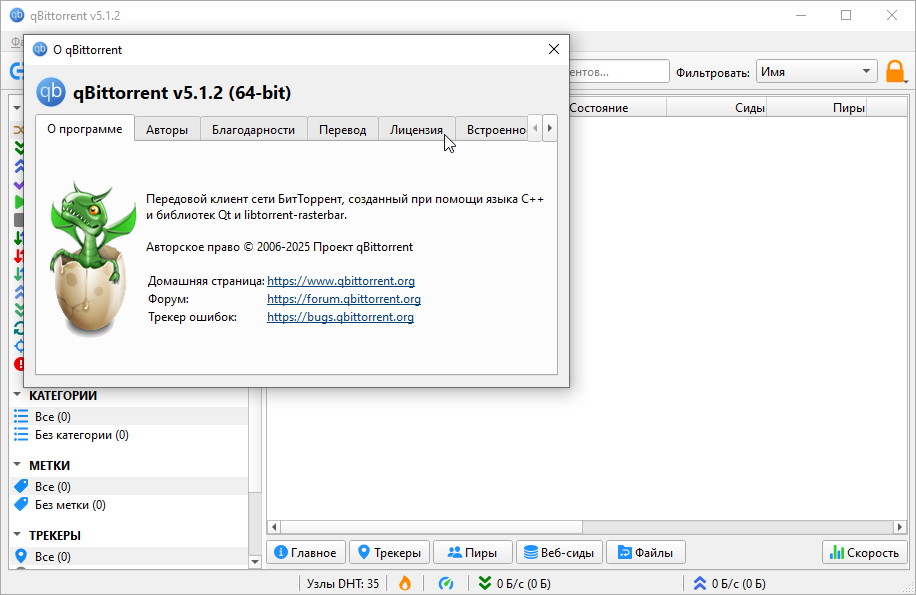The image size is (916, 595).
Task: Click the red errored status filter icon
Action: coord(19,364)
